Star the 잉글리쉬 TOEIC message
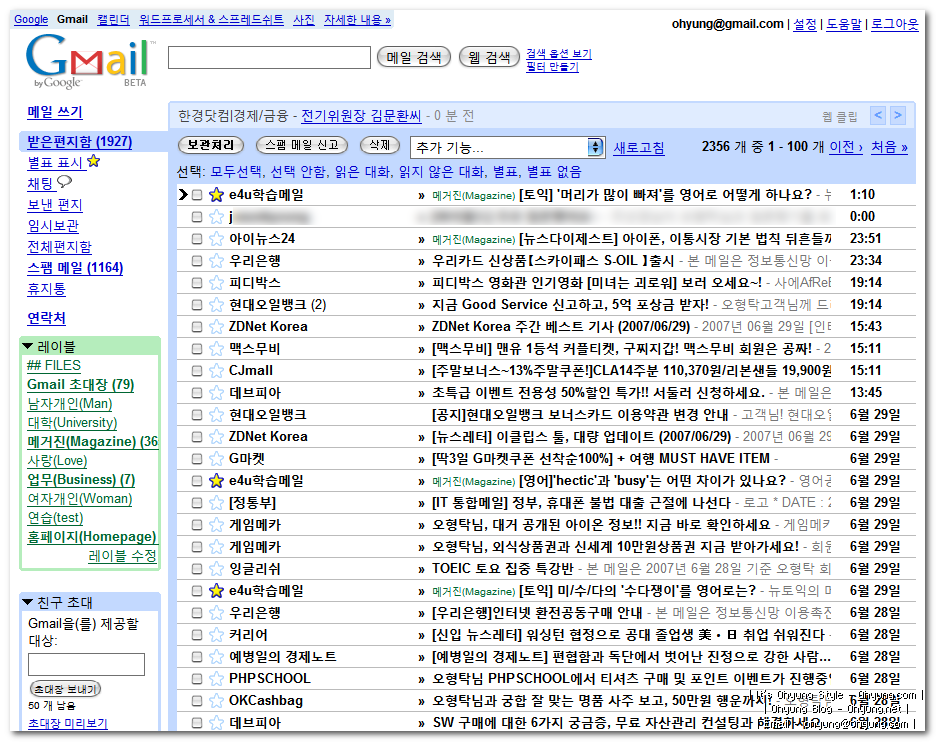The height and width of the screenshot is (742, 936). coord(216,569)
